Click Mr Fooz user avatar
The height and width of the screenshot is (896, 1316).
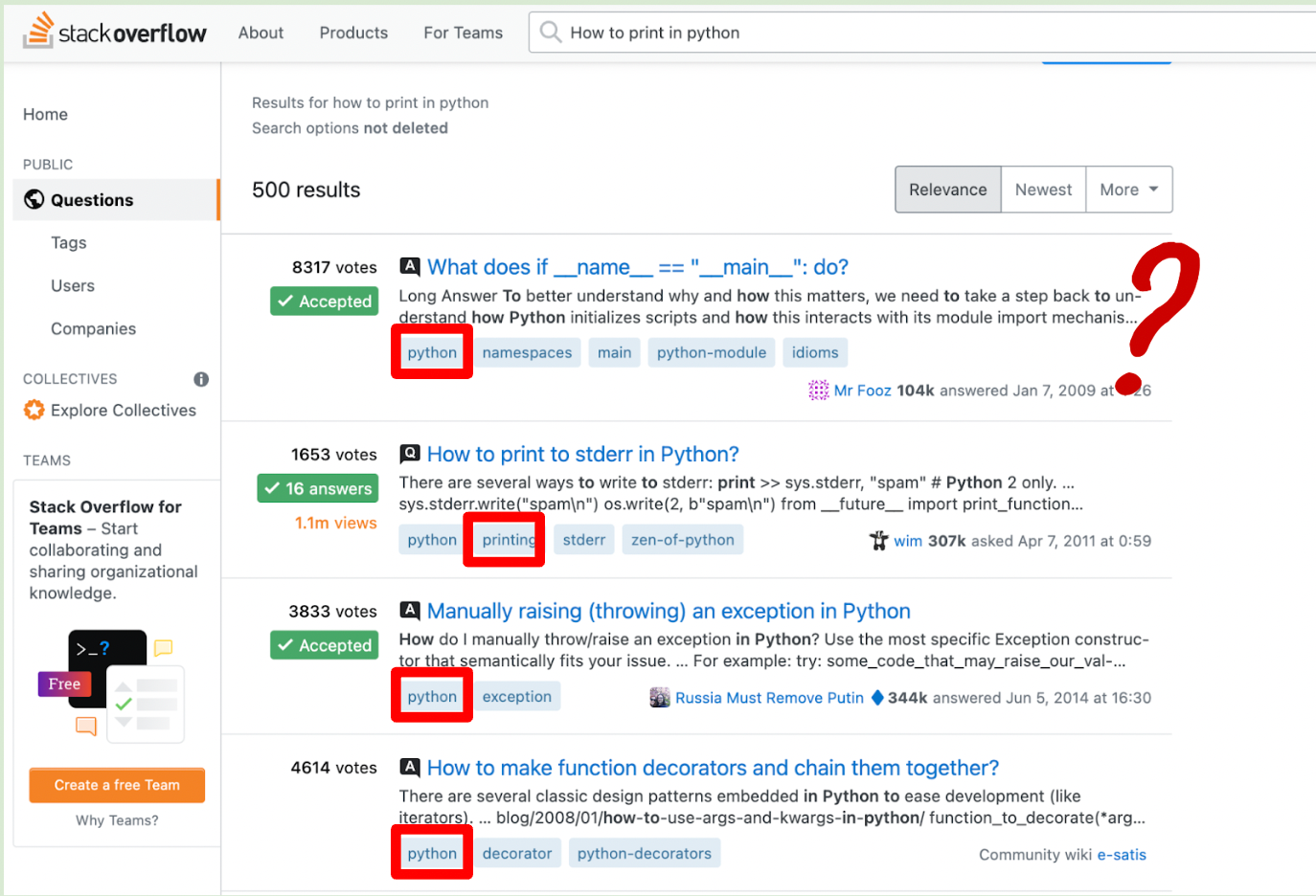[818, 391]
